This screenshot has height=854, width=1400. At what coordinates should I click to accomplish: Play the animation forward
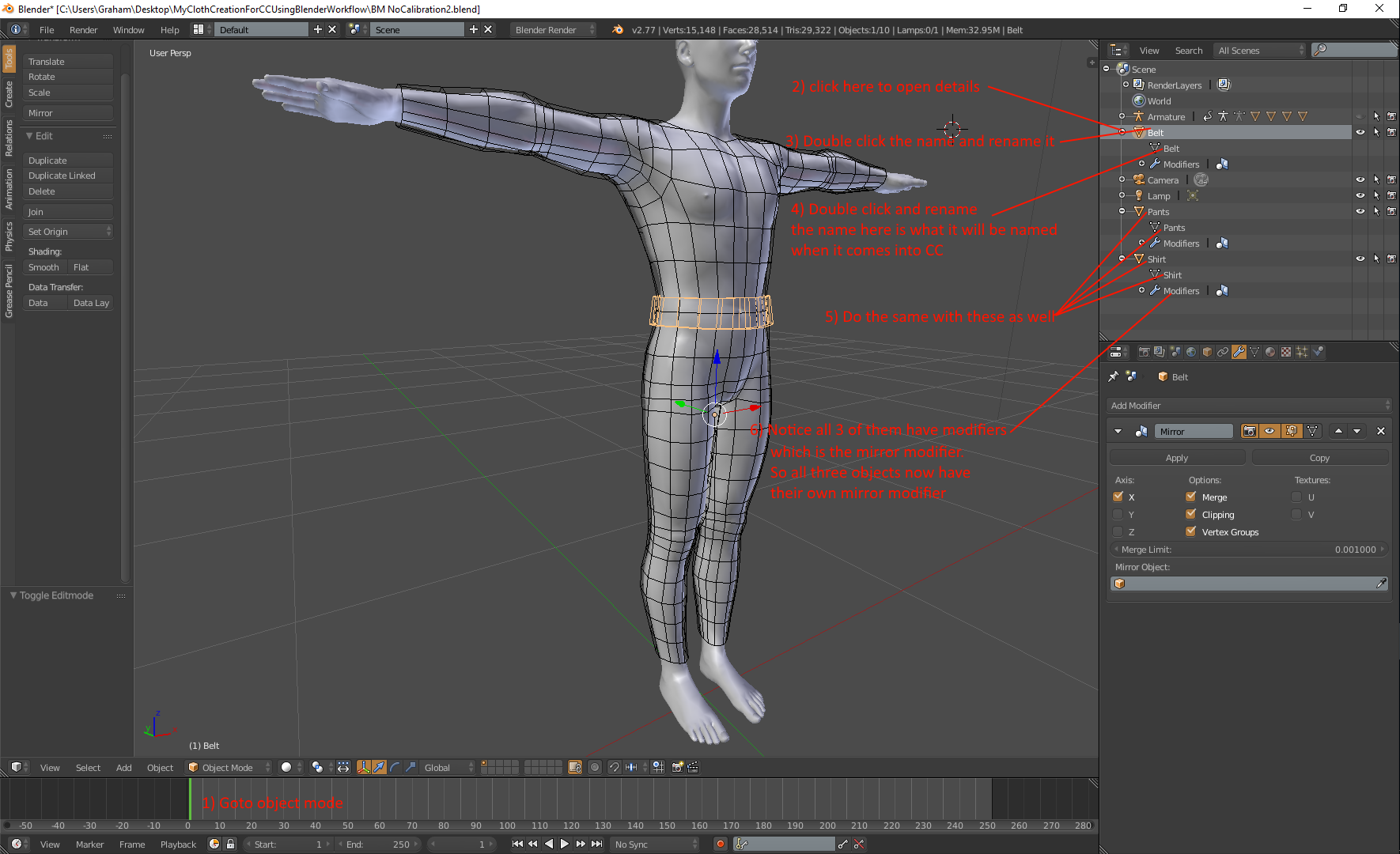565,844
